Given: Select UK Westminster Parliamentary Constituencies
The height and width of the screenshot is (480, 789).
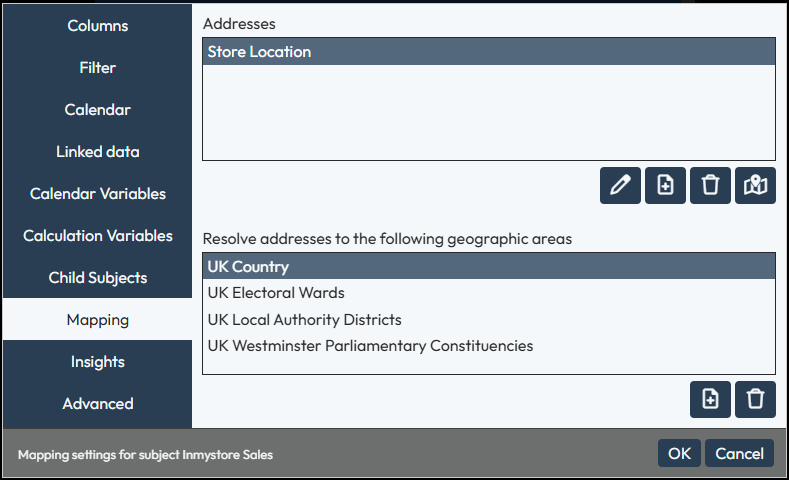Looking at the screenshot, I should (489, 346).
